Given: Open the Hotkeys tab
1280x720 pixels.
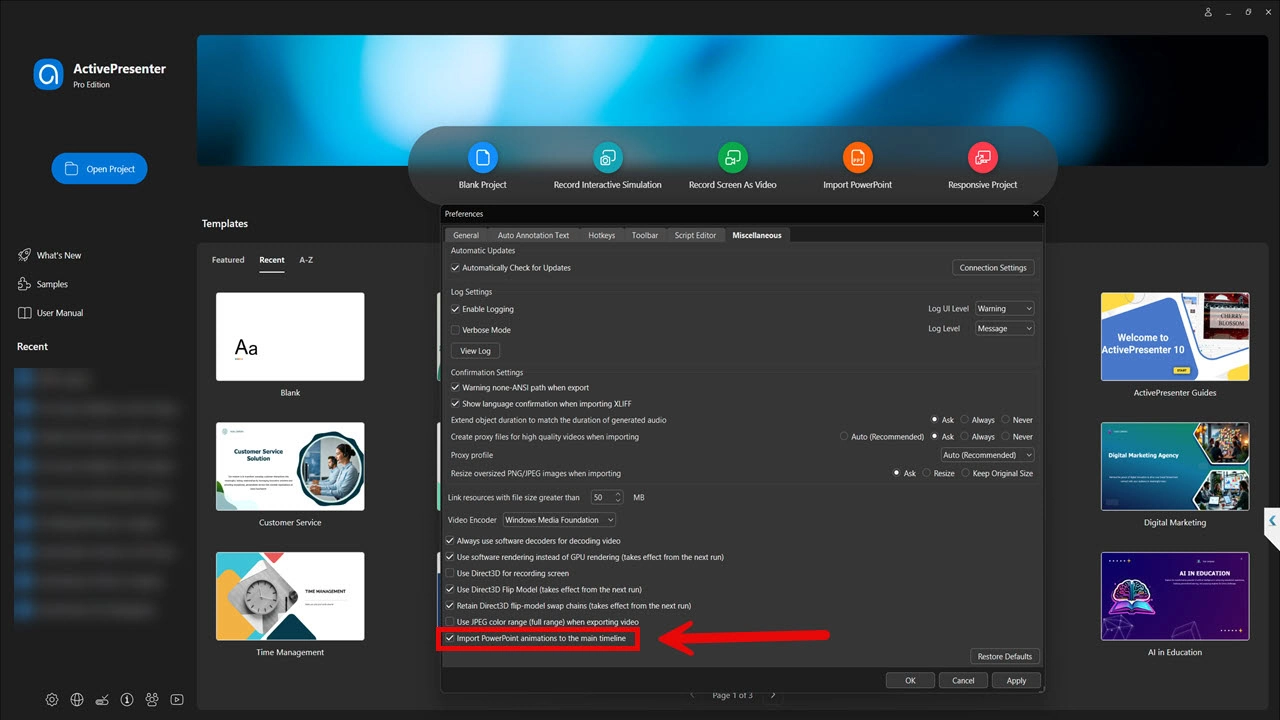Looking at the screenshot, I should (x=602, y=235).
